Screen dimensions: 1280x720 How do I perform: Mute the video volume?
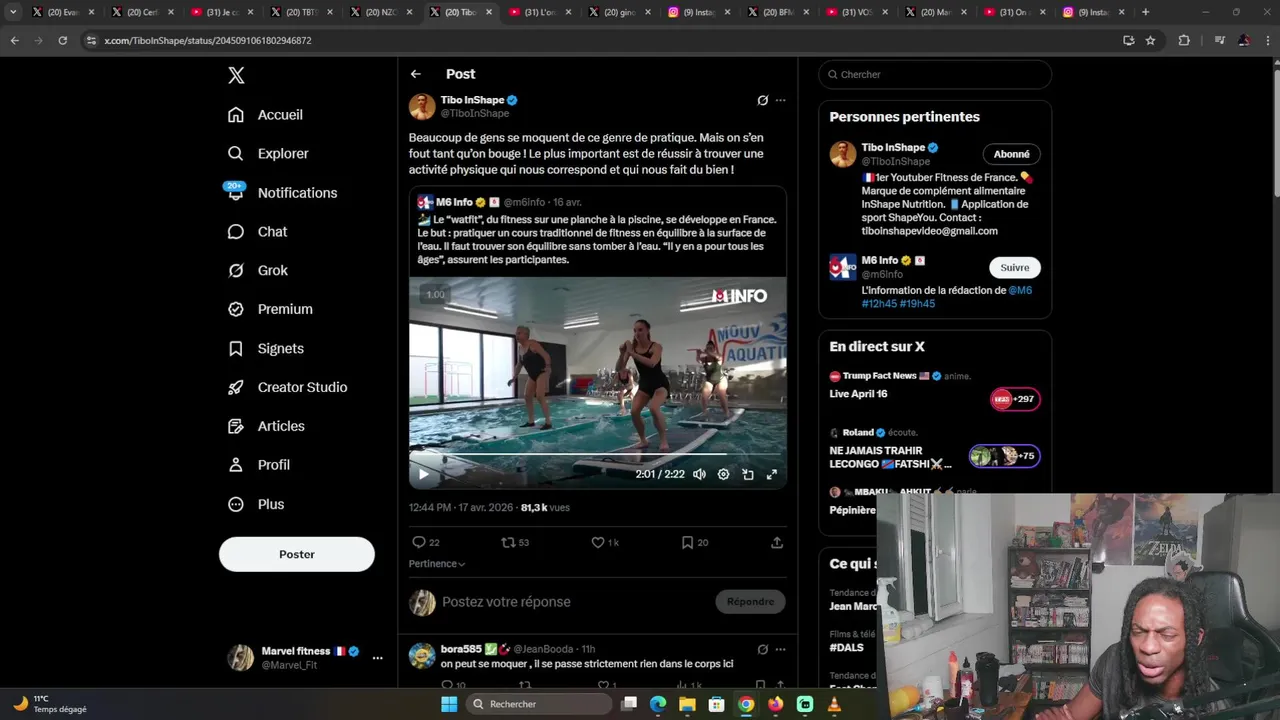pyautogui.click(x=700, y=475)
